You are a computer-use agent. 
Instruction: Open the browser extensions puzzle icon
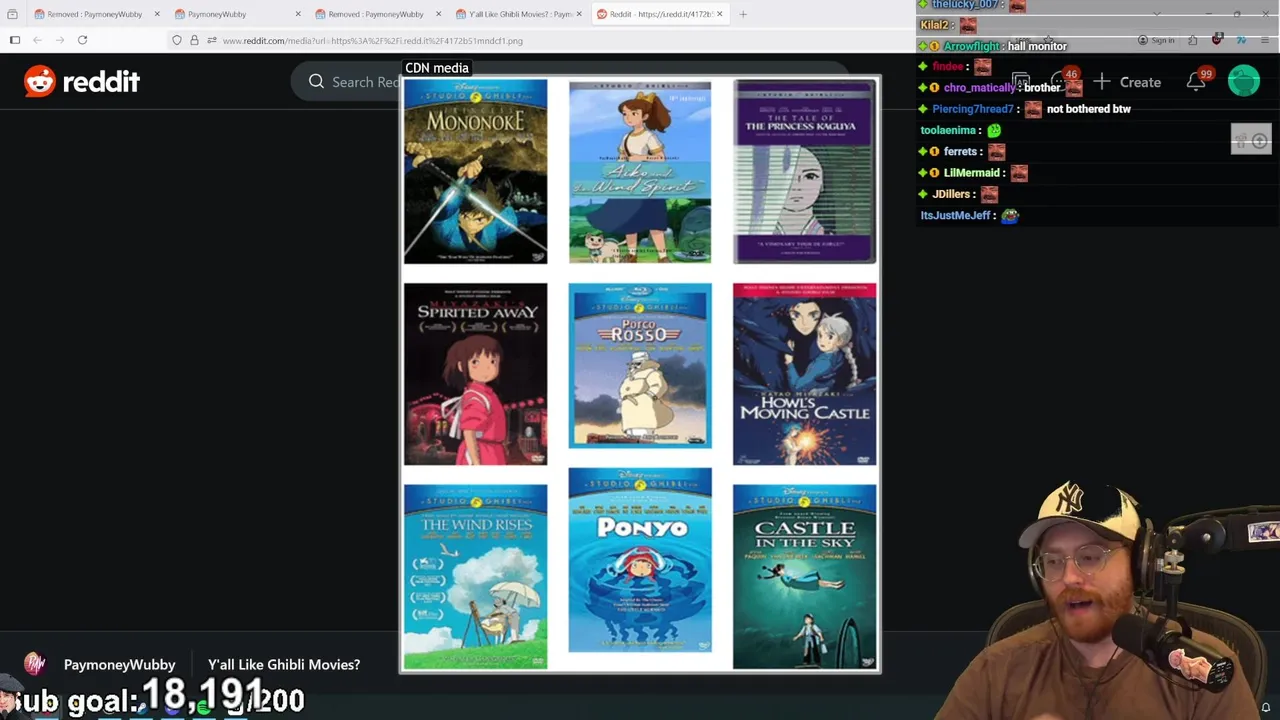1193,40
